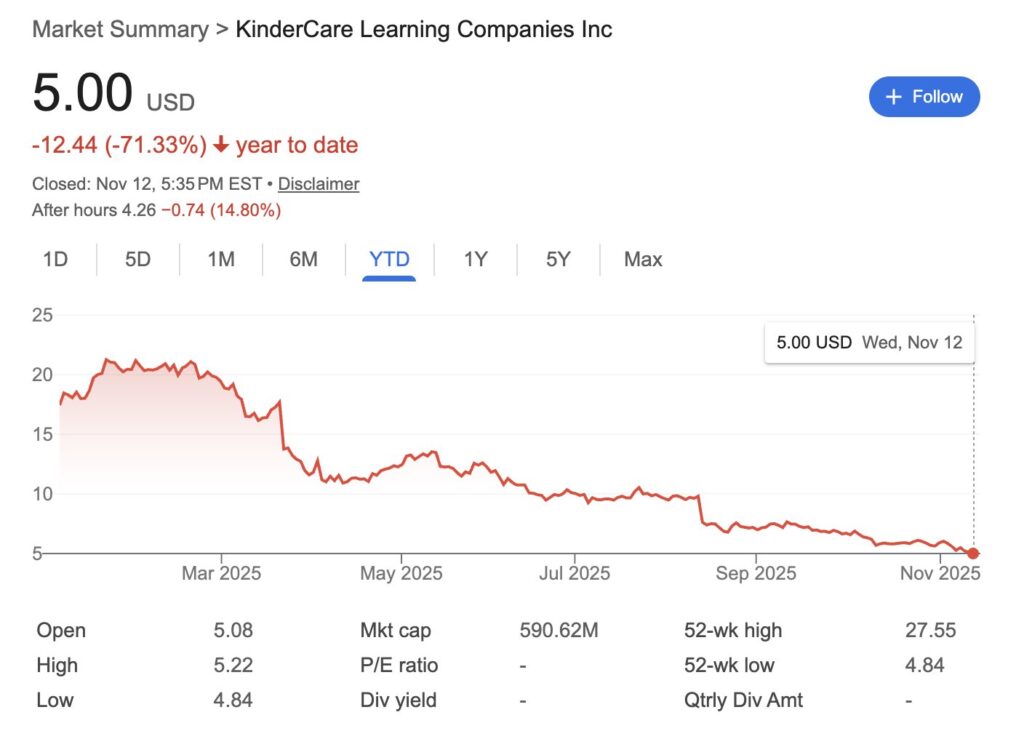The width and height of the screenshot is (1024, 739).
Task: Select the YTD chart range
Action: (x=386, y=258)
